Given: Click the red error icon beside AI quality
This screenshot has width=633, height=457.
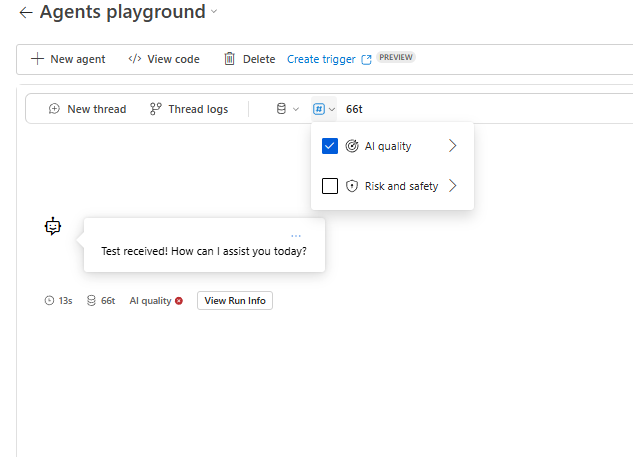Looking at the screenshot, I should click(179, 301).
